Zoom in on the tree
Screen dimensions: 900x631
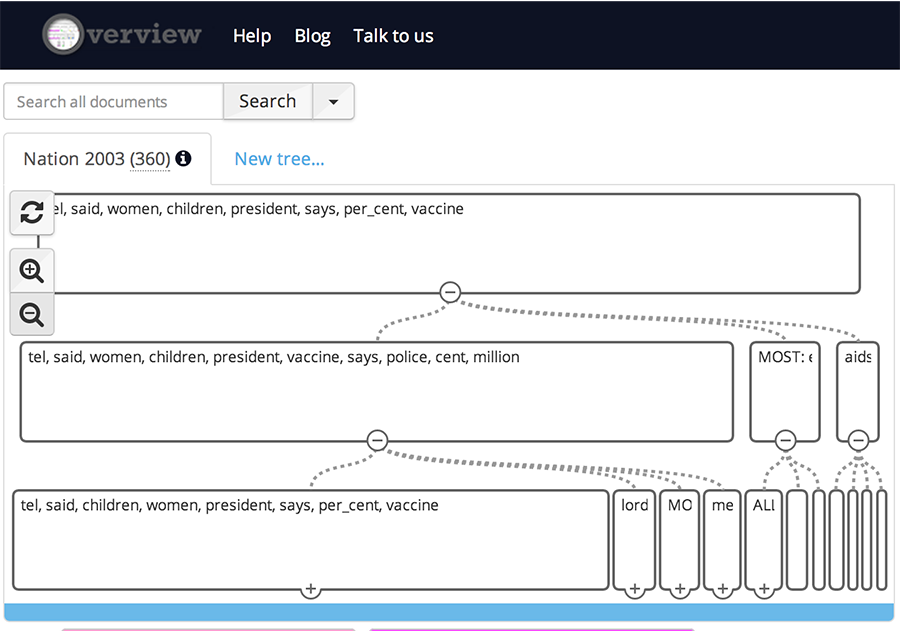tap(32, 270)
